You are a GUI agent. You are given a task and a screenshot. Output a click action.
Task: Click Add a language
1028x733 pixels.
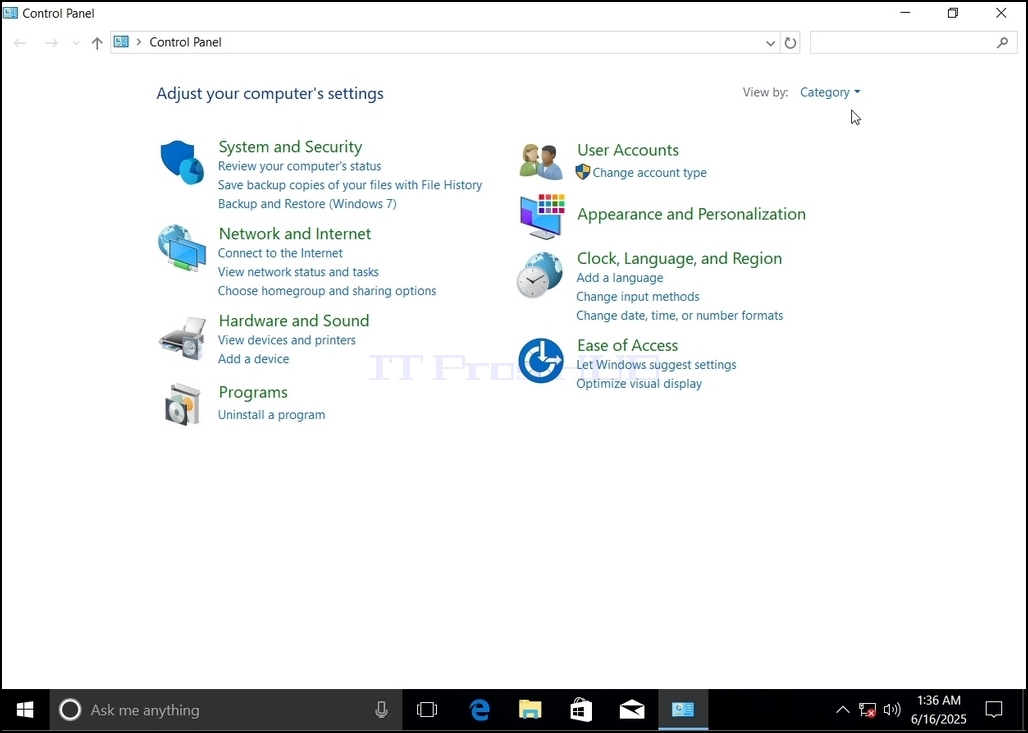[620, 278]
